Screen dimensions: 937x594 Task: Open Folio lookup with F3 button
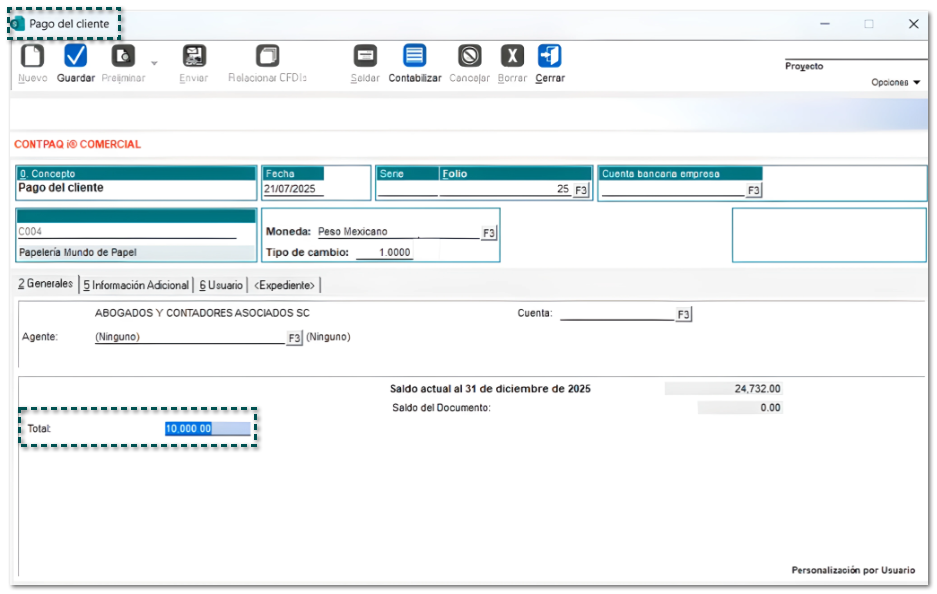pos(581,189)
